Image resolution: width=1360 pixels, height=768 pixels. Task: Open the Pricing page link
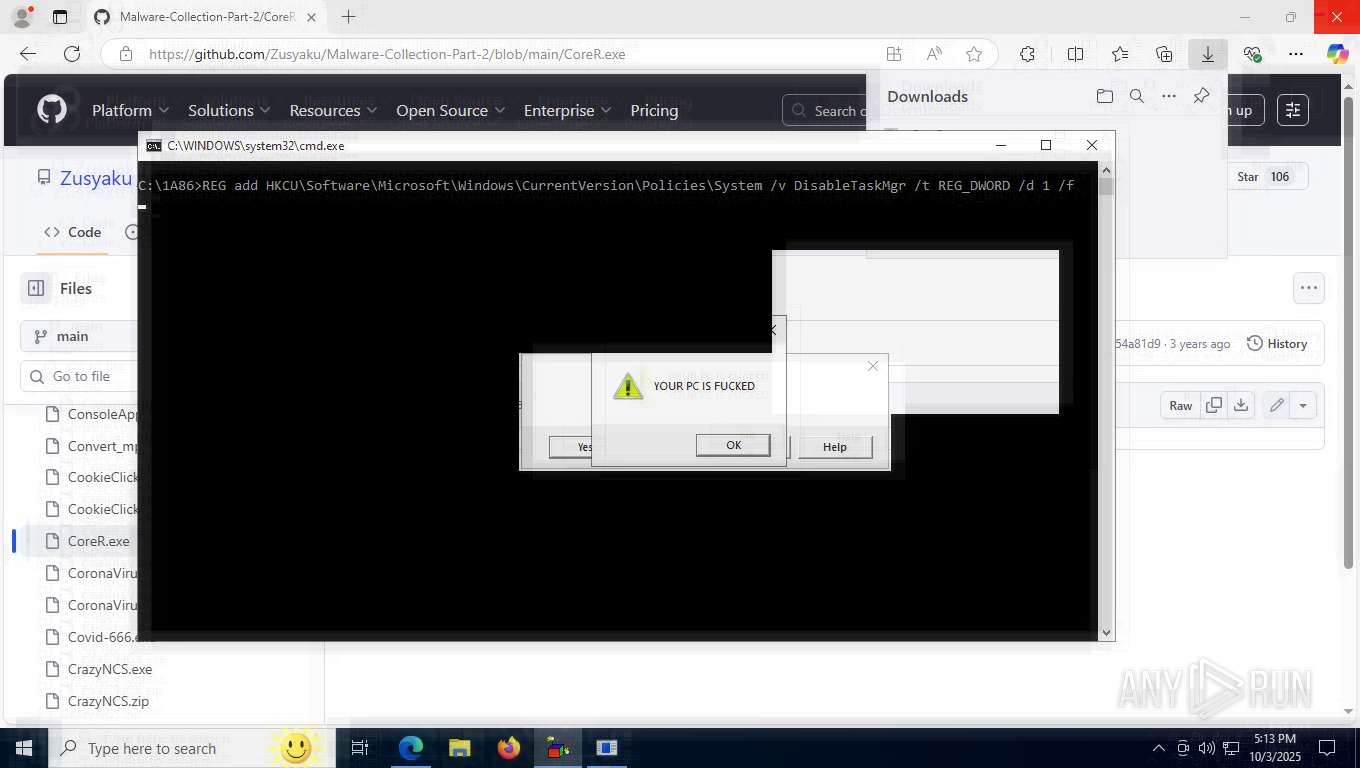pyautogui.click(x=654, y=110)
